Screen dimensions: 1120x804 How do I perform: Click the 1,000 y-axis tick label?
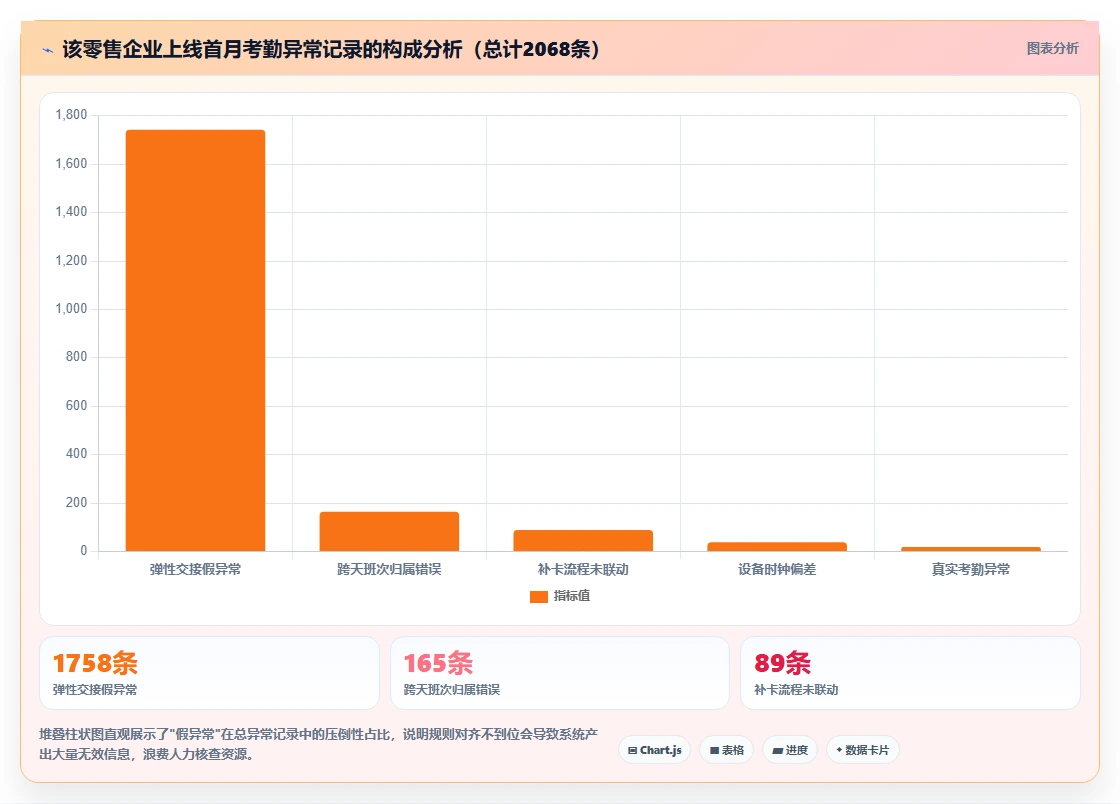click(x=71, y=308)
